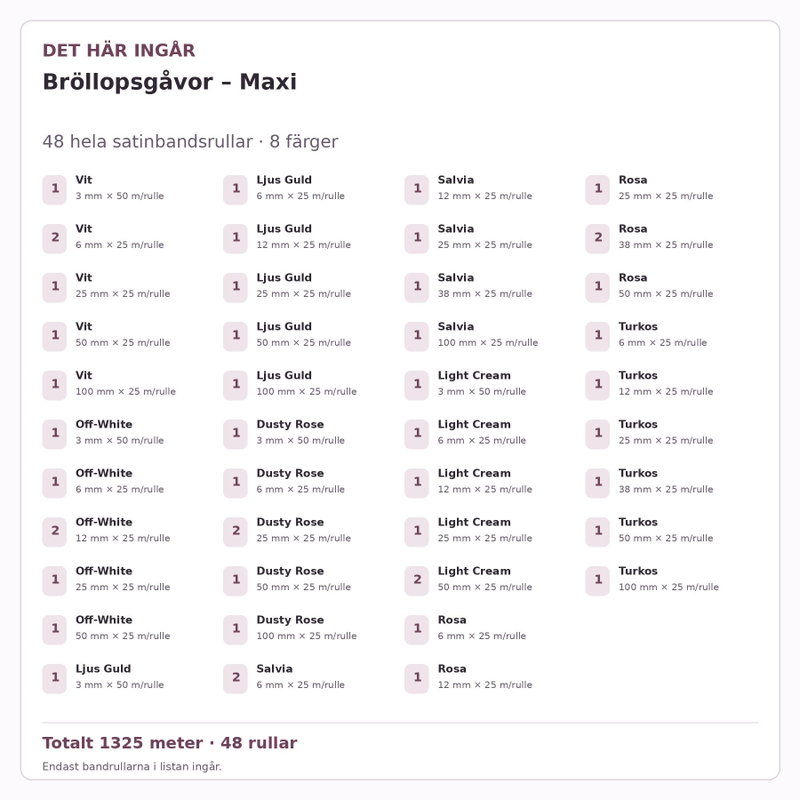Click quantity badge for Light Cream 50 mm
The width and height of the screenshot is (800, 800).
(417, 581)
